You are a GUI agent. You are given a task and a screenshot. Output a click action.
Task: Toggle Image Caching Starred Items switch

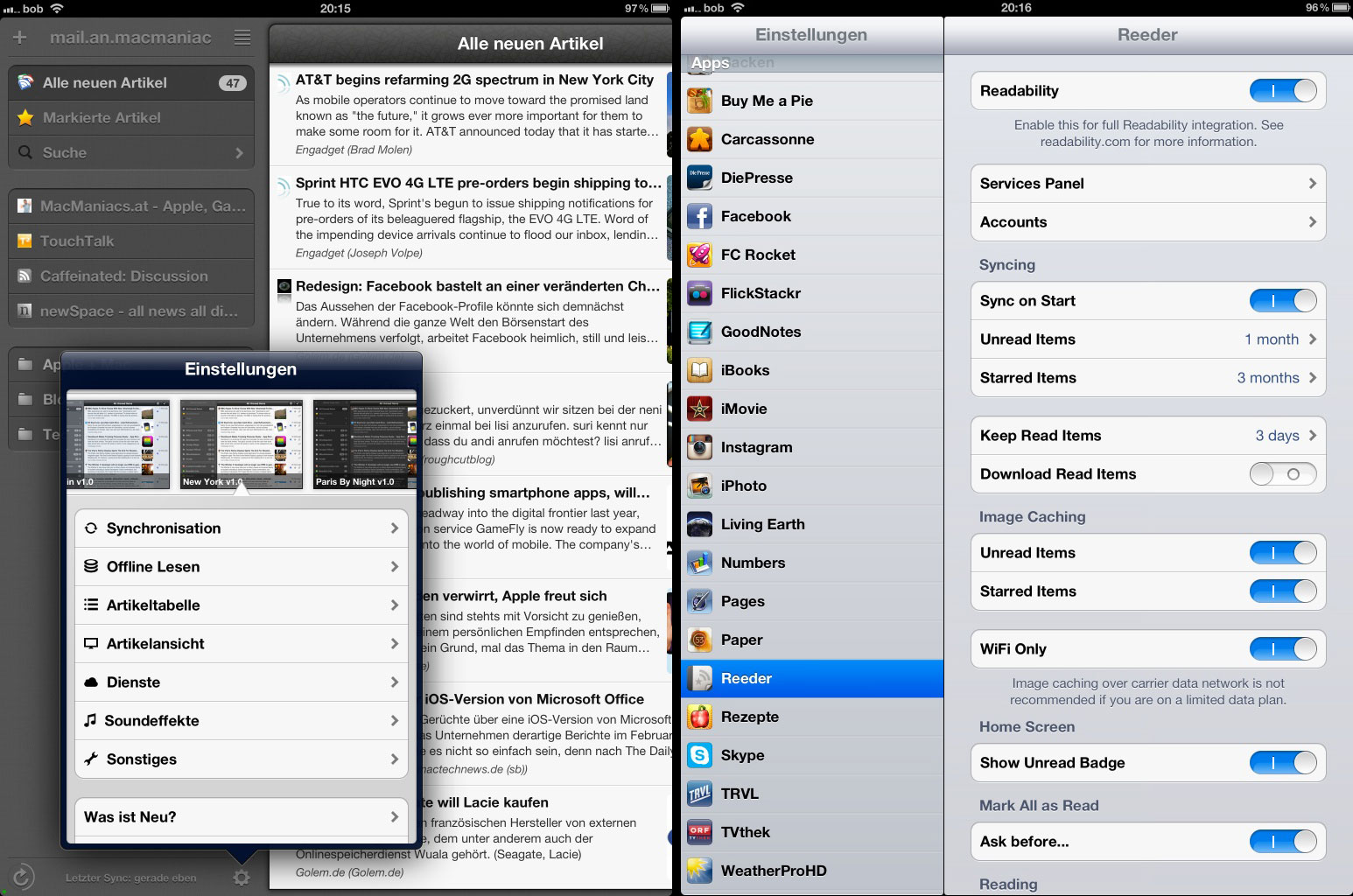pos(1283,591)
